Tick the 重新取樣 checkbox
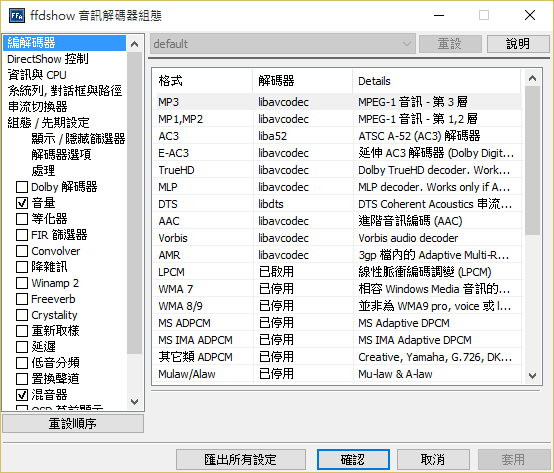The width and height of the screenshot is (554, 473). click(22, 331)
